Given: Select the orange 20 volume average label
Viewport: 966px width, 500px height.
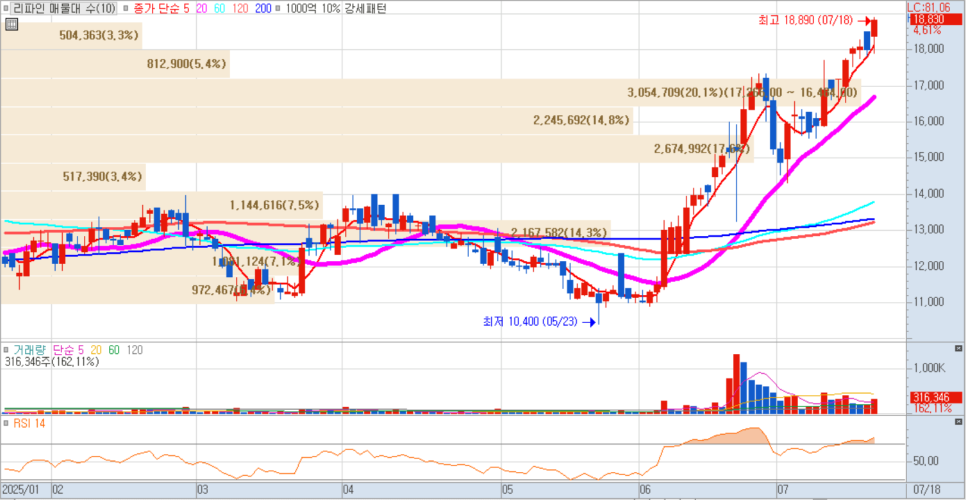Looking at the screenshot, I should (x=97, y=350).
